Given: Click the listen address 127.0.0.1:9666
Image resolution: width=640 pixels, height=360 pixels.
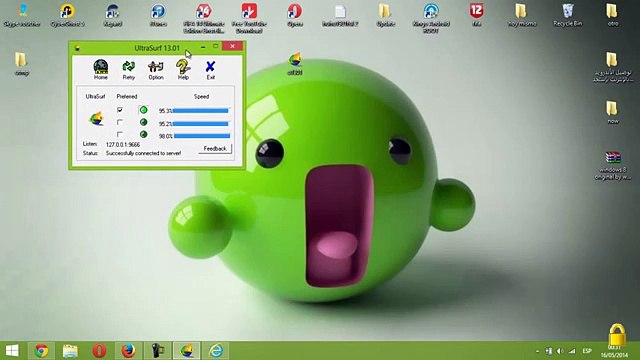Looking at the screenshot, I should pyautogui.click(x=123, y=144).
